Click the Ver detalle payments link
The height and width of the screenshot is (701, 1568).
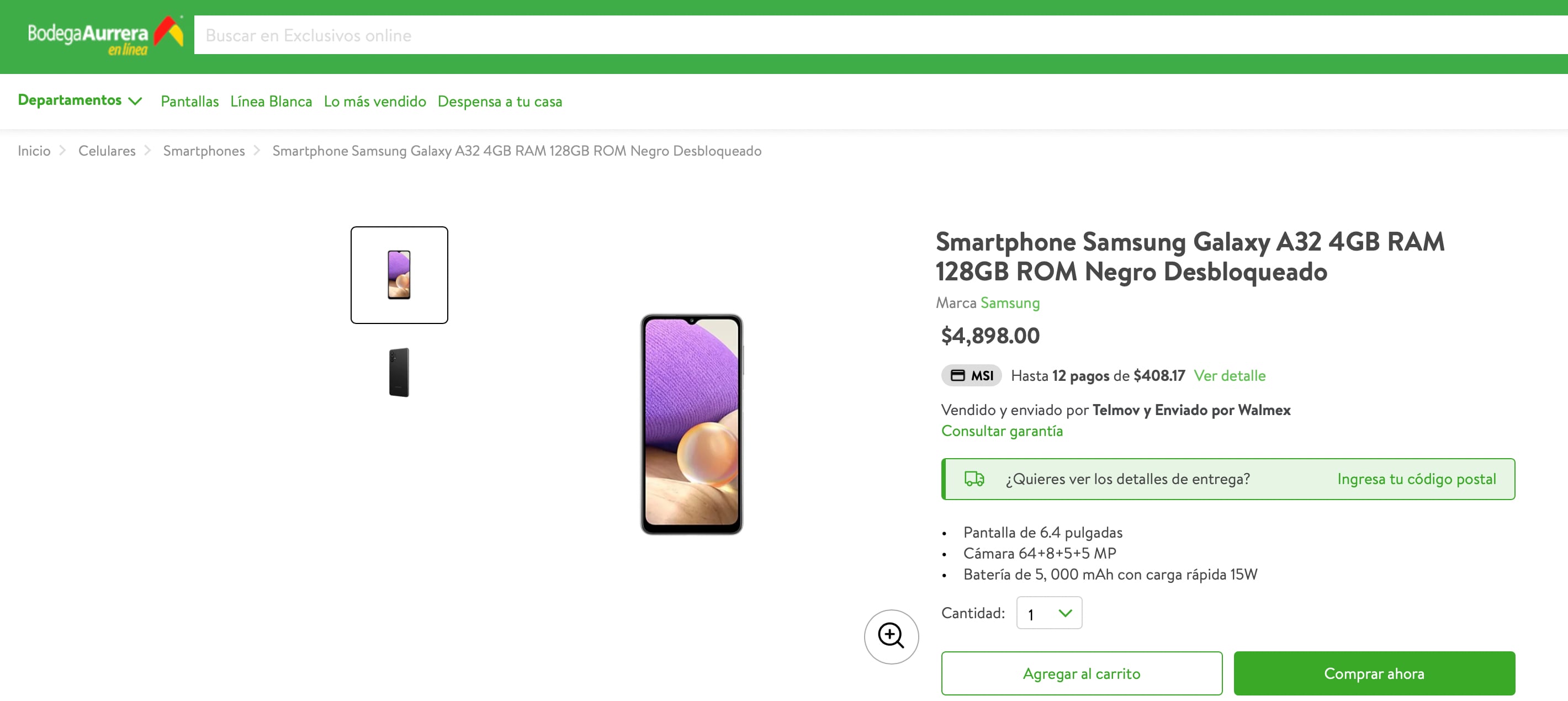click(x=1229, y=375)
